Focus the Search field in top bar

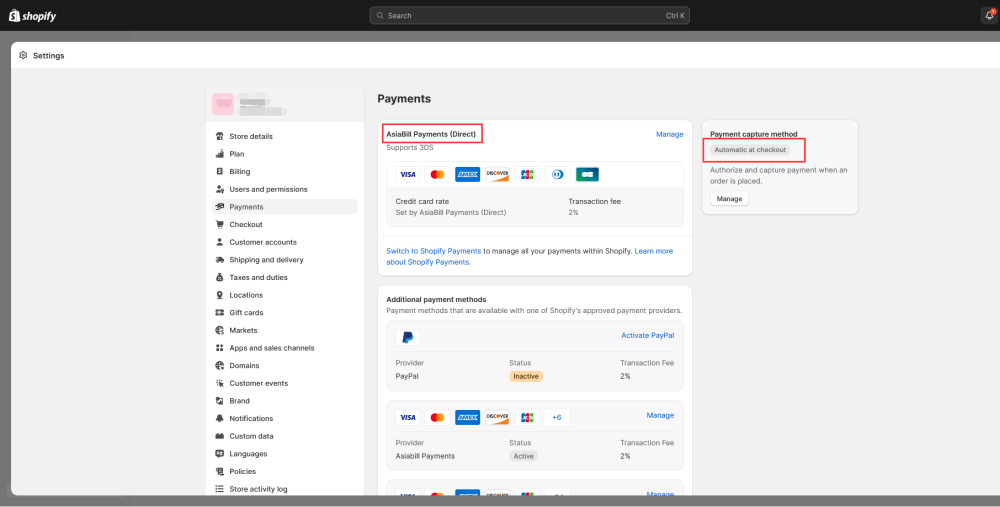(x=529, y=15)
